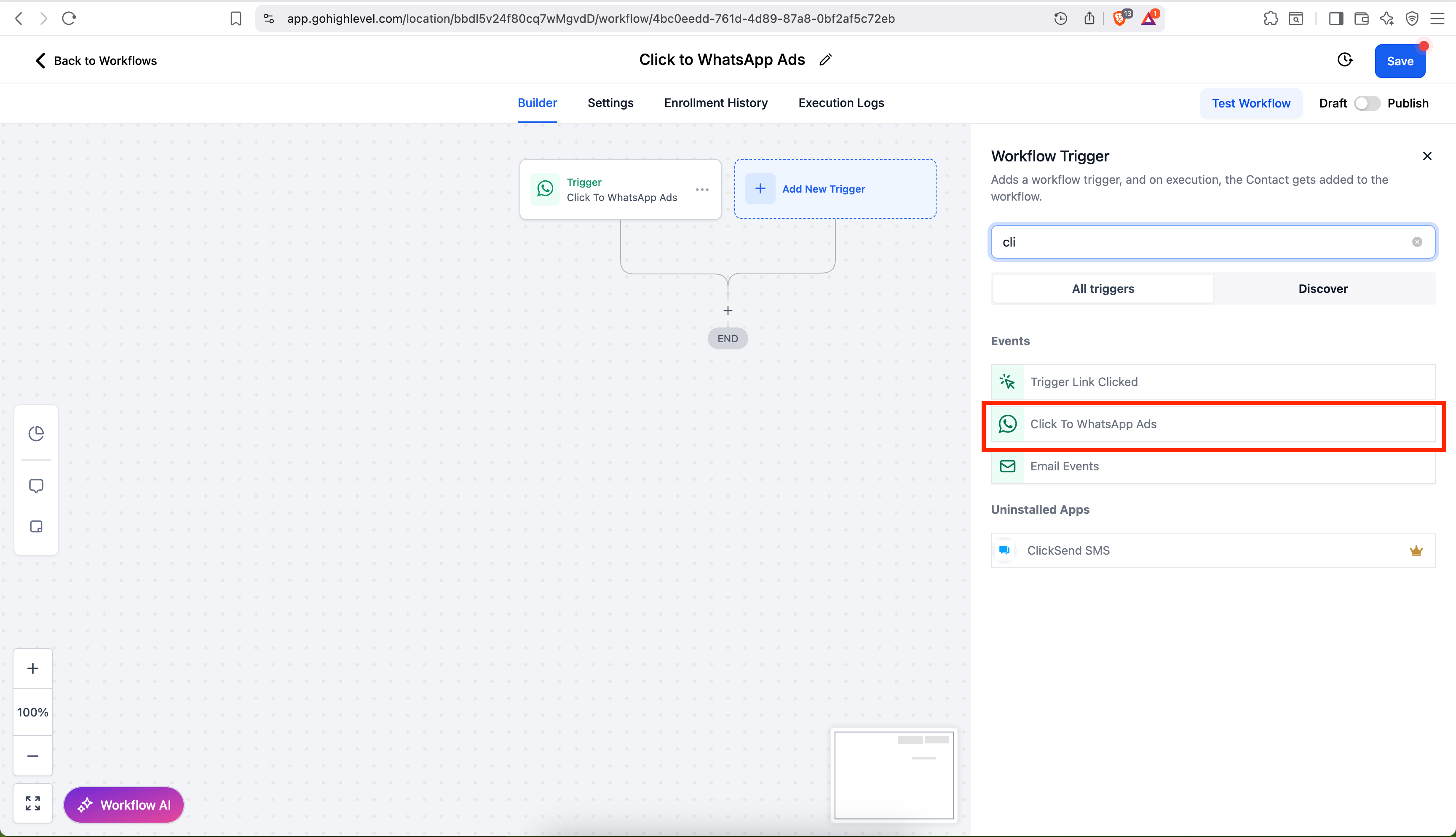The width and height of the screenshot is (1456, 837).
Task: Toggle the Draft/Publish switch
Action: (1367, 104)
